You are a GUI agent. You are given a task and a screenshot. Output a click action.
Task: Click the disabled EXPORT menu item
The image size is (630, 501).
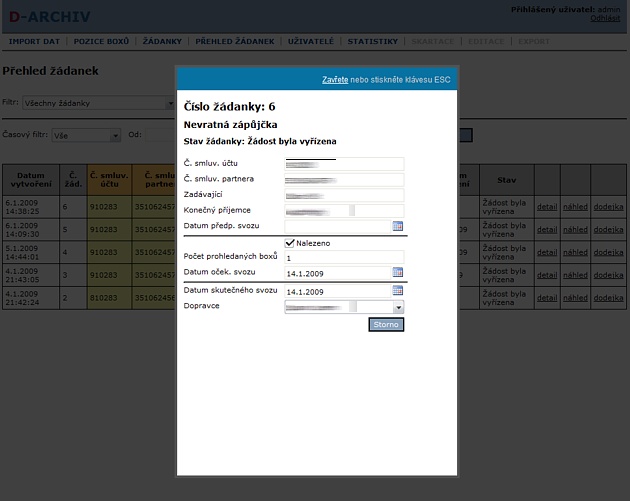pos(534,41)
